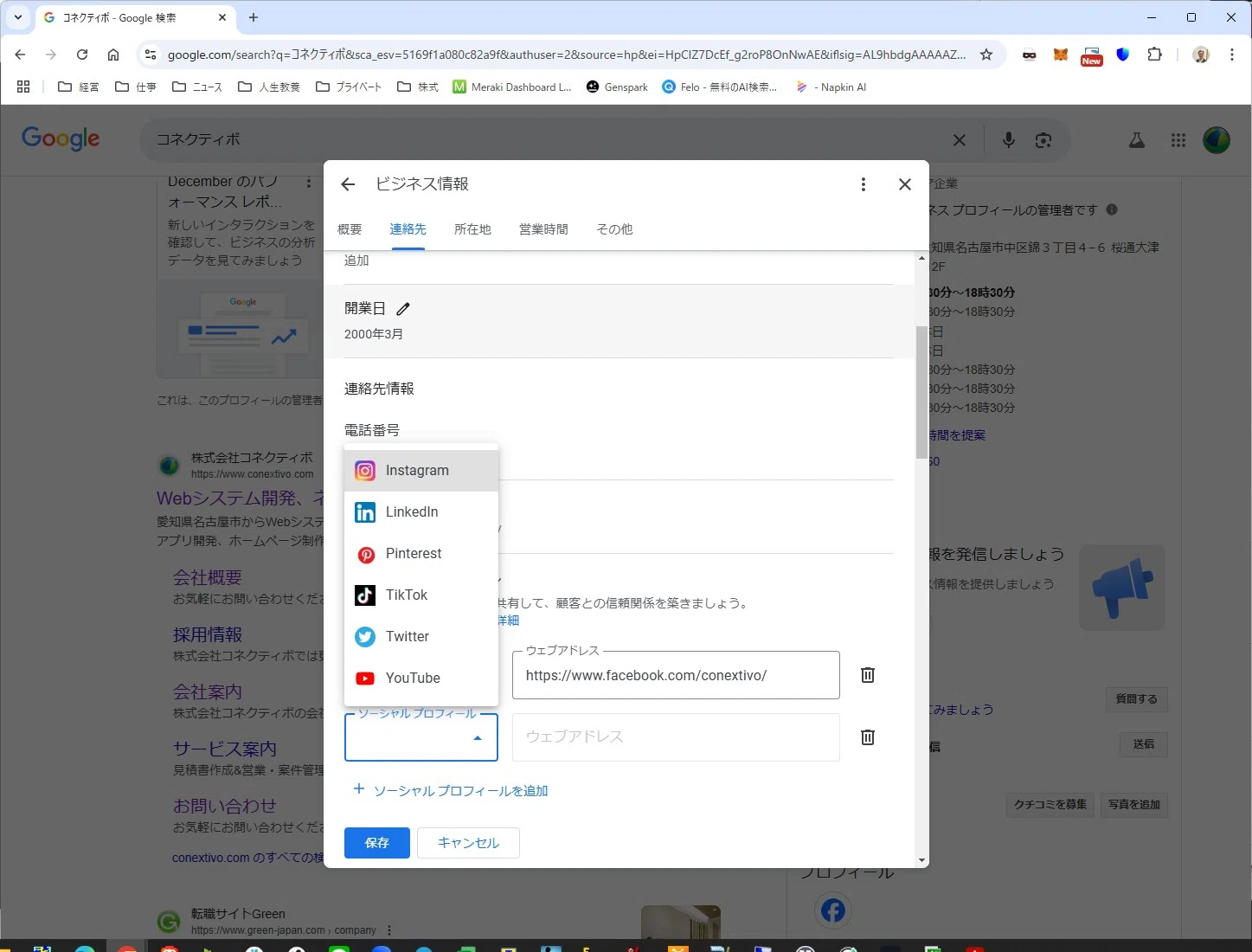Viewport: 1252px width, 952px height.
Task: Click the 写真を追加 button
Action: (x=1134, y=804)
